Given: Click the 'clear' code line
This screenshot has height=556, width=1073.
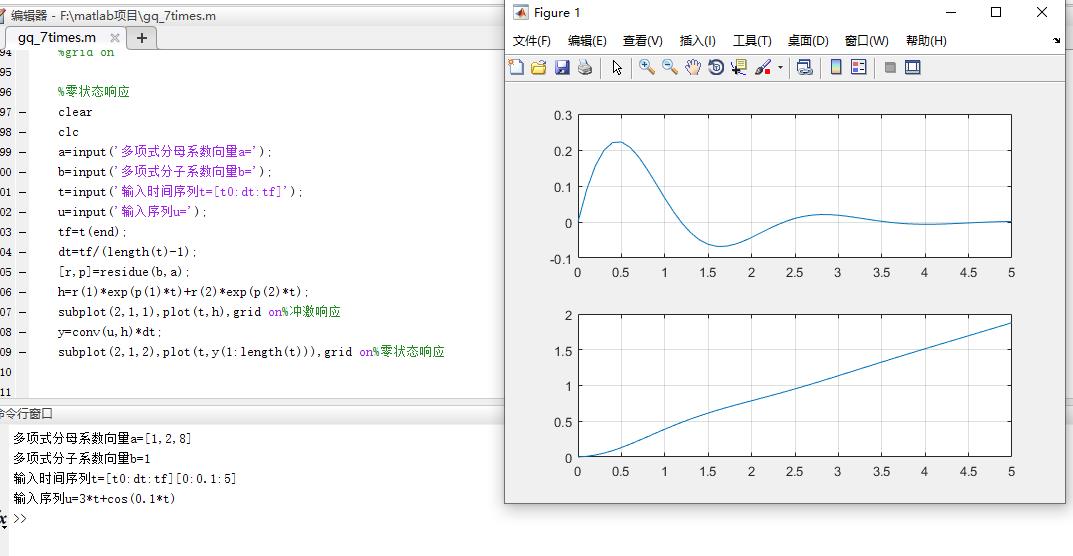Looking at the screenshot, I should 75,112.
